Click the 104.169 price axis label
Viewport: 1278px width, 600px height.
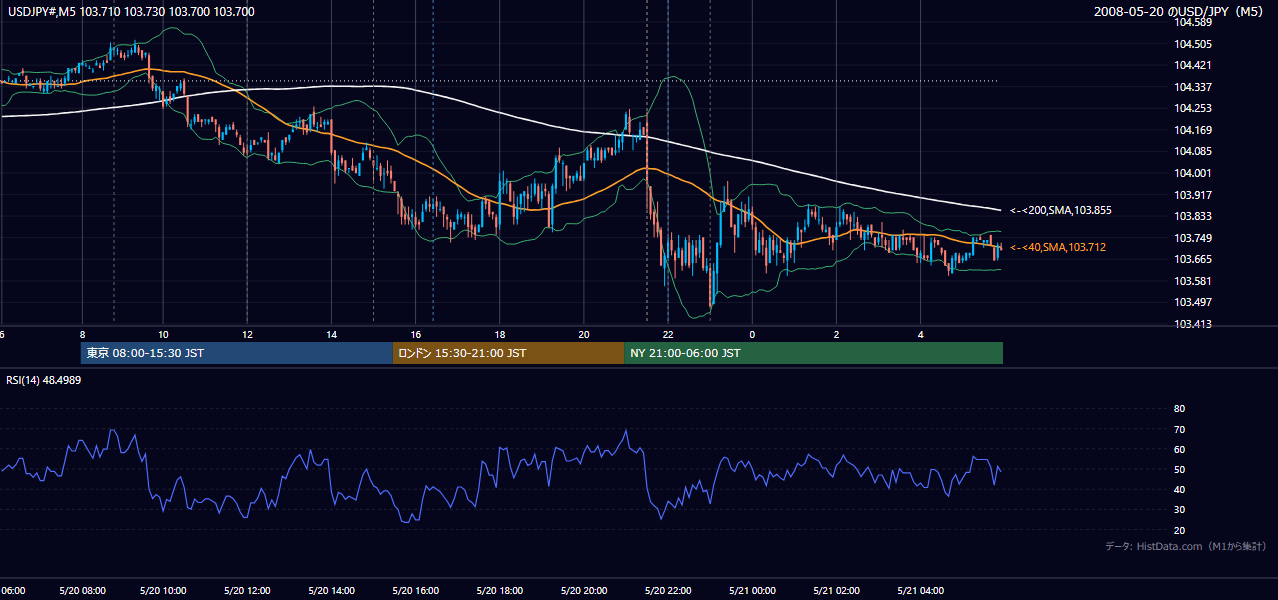click(1192, 130)
